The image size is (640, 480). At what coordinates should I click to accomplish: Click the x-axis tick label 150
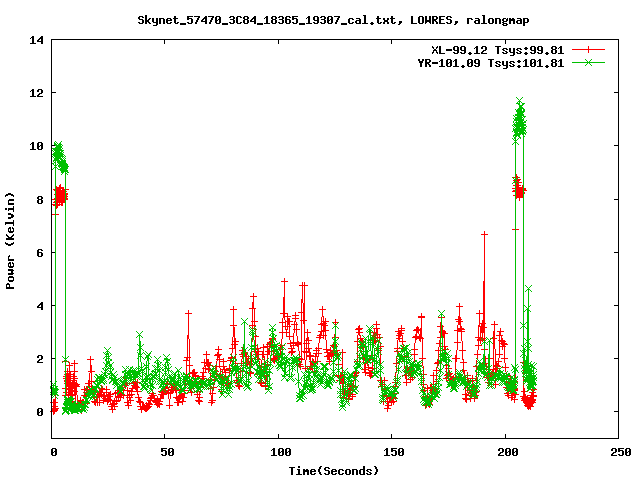(393, 452)
